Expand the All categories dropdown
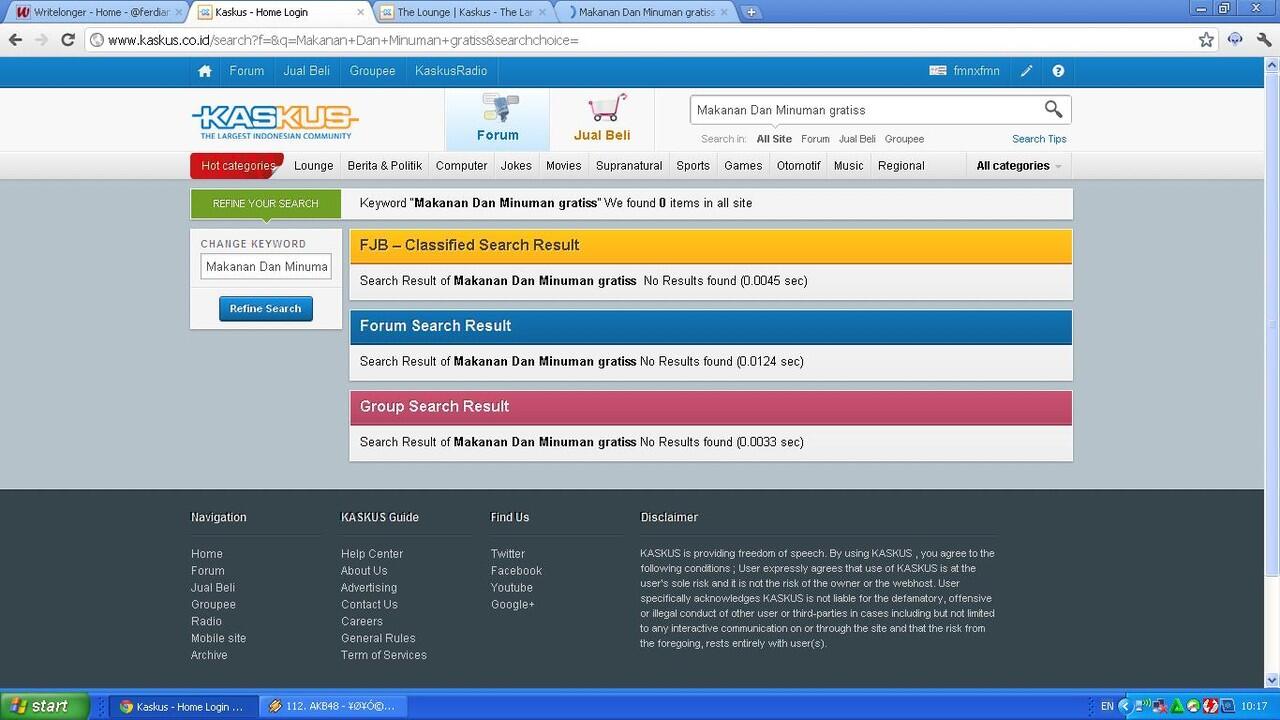 point(1019,166)
